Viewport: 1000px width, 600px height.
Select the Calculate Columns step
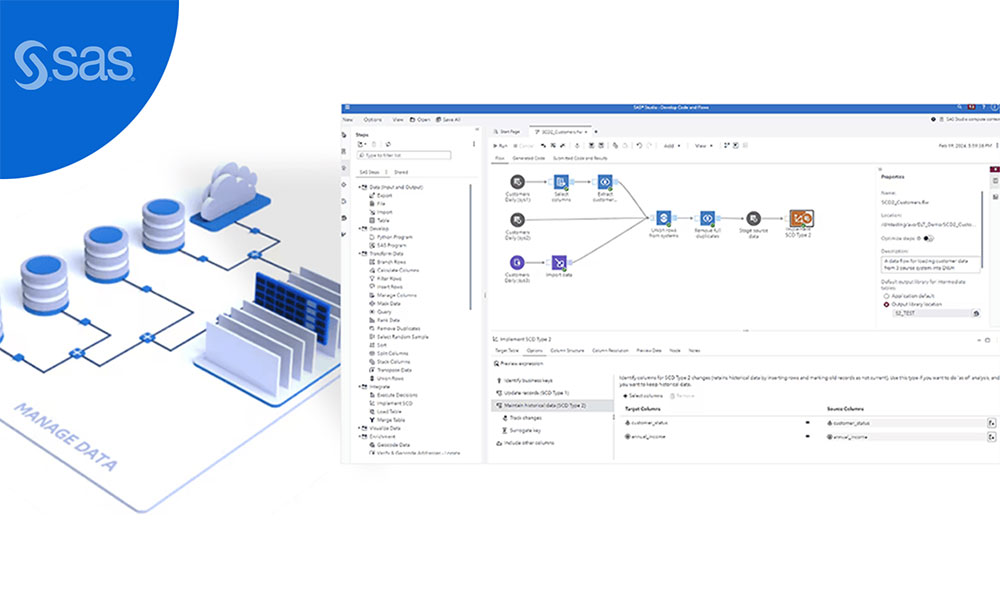(394, 270)
